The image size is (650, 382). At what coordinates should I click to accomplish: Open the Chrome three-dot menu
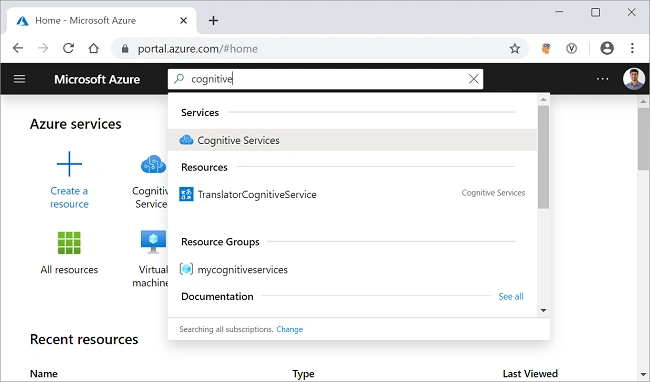pyautogui.click(x=632, y=48)
